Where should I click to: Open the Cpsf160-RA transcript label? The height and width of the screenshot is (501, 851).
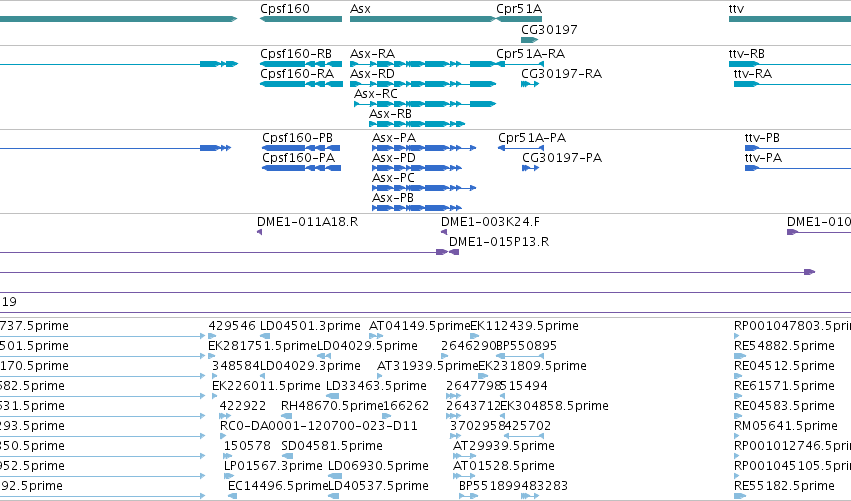click(297, 74)
